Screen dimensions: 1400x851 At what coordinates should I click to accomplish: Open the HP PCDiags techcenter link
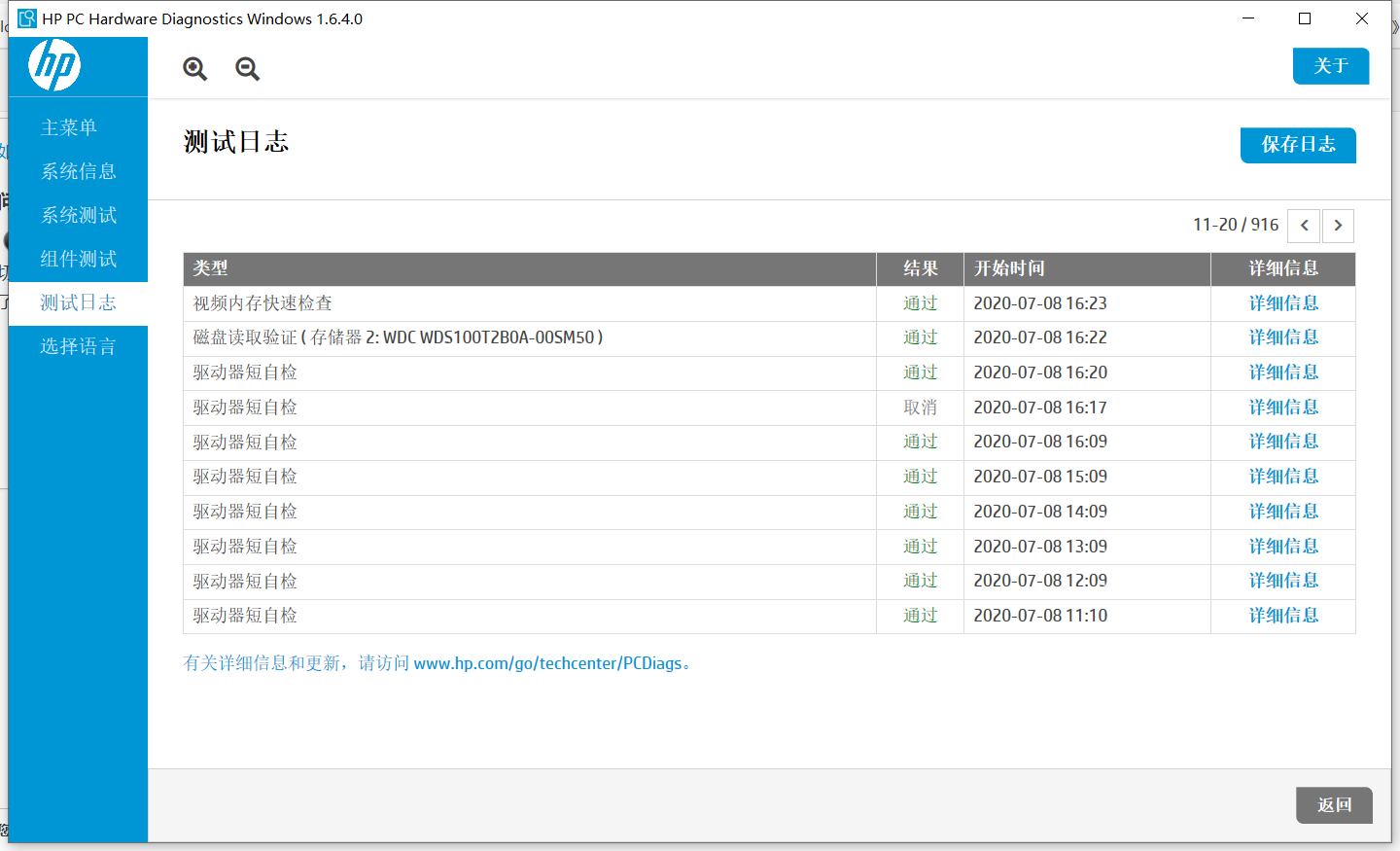click(x=547, y=663)
